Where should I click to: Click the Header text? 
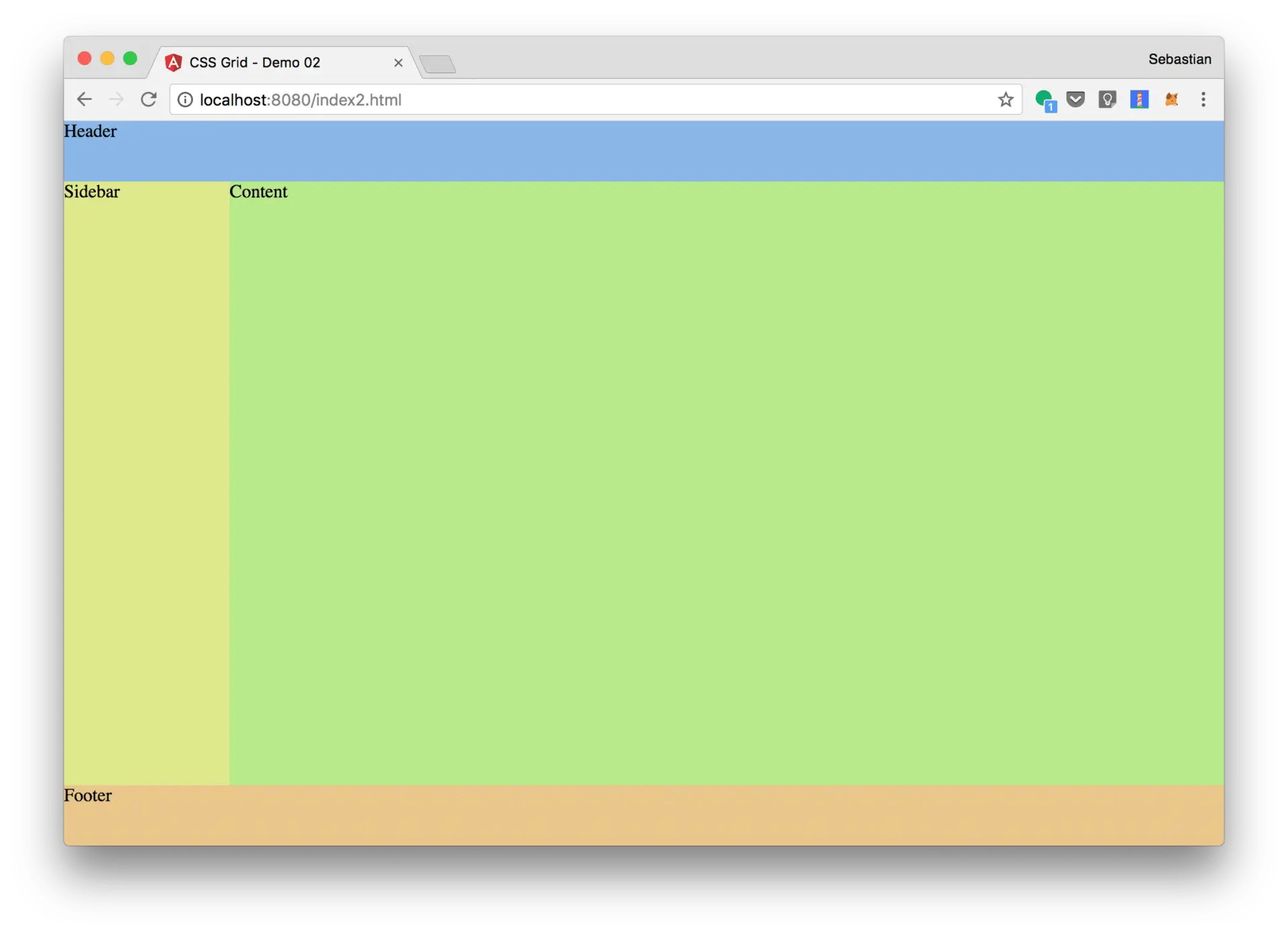91,131
